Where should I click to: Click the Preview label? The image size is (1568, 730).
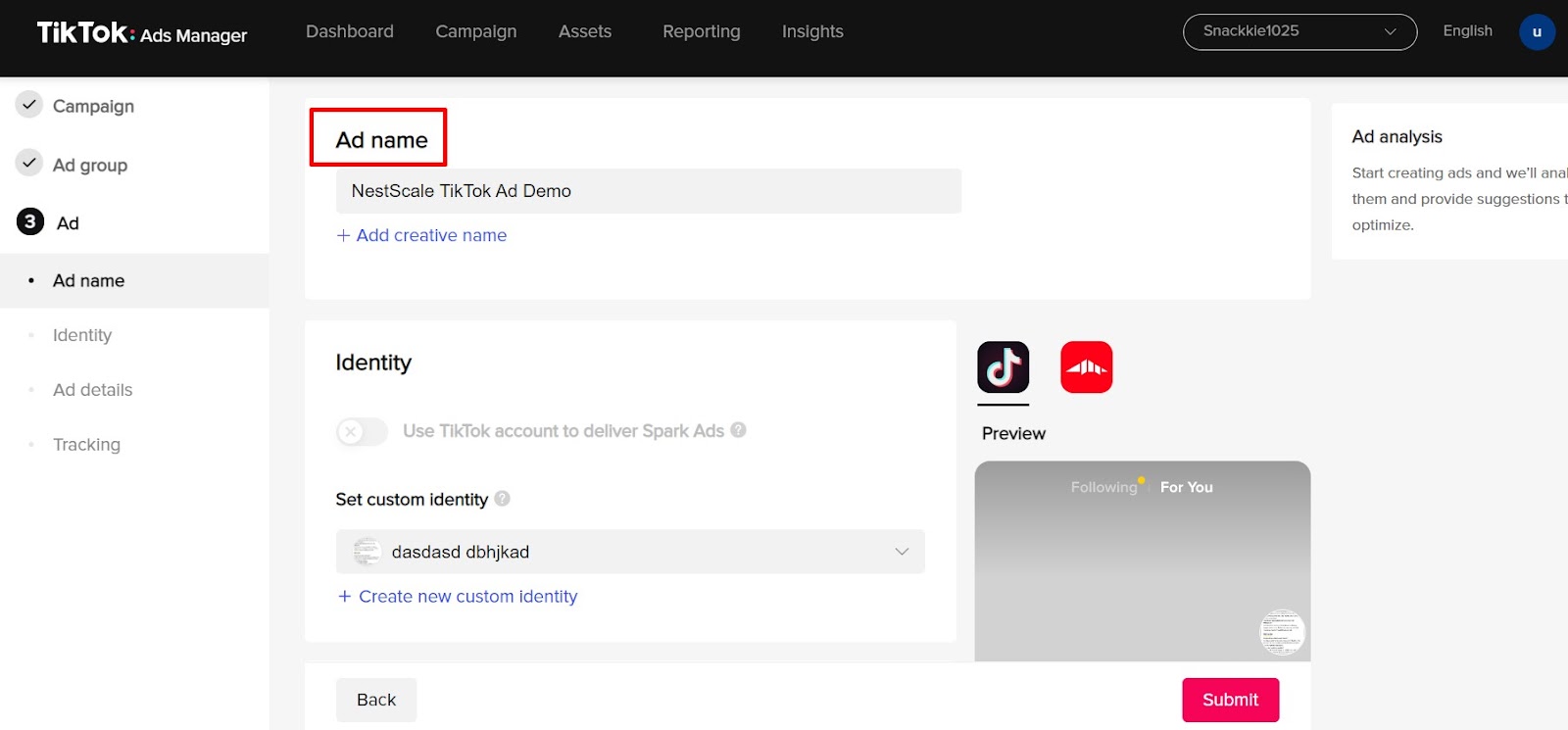1013,433
